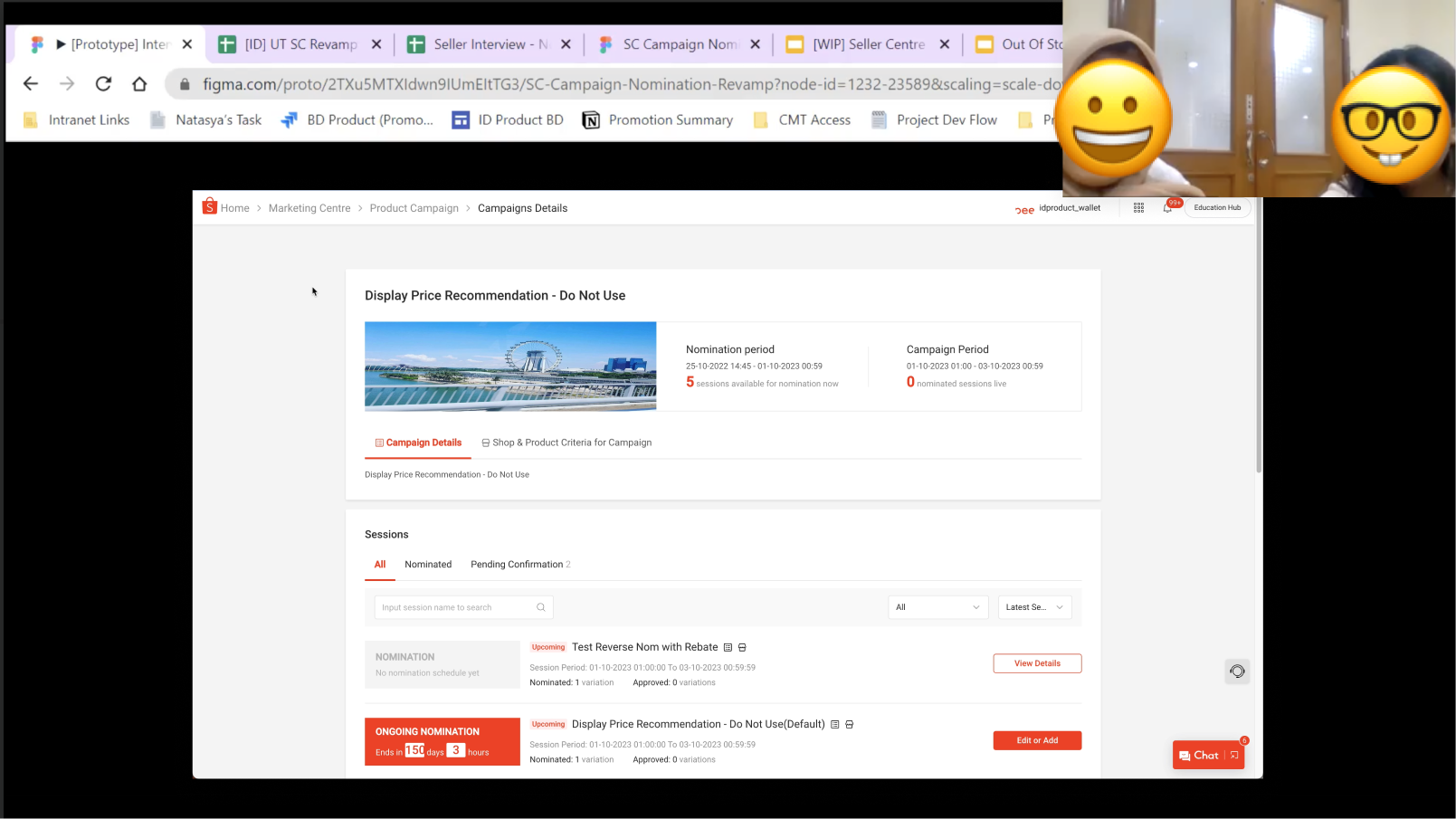Viewport: 1456px width, 819px height.
Task: Close the [ID] UT SC Revamp tab
Action: pyautogui.click(x=376, y=43)
